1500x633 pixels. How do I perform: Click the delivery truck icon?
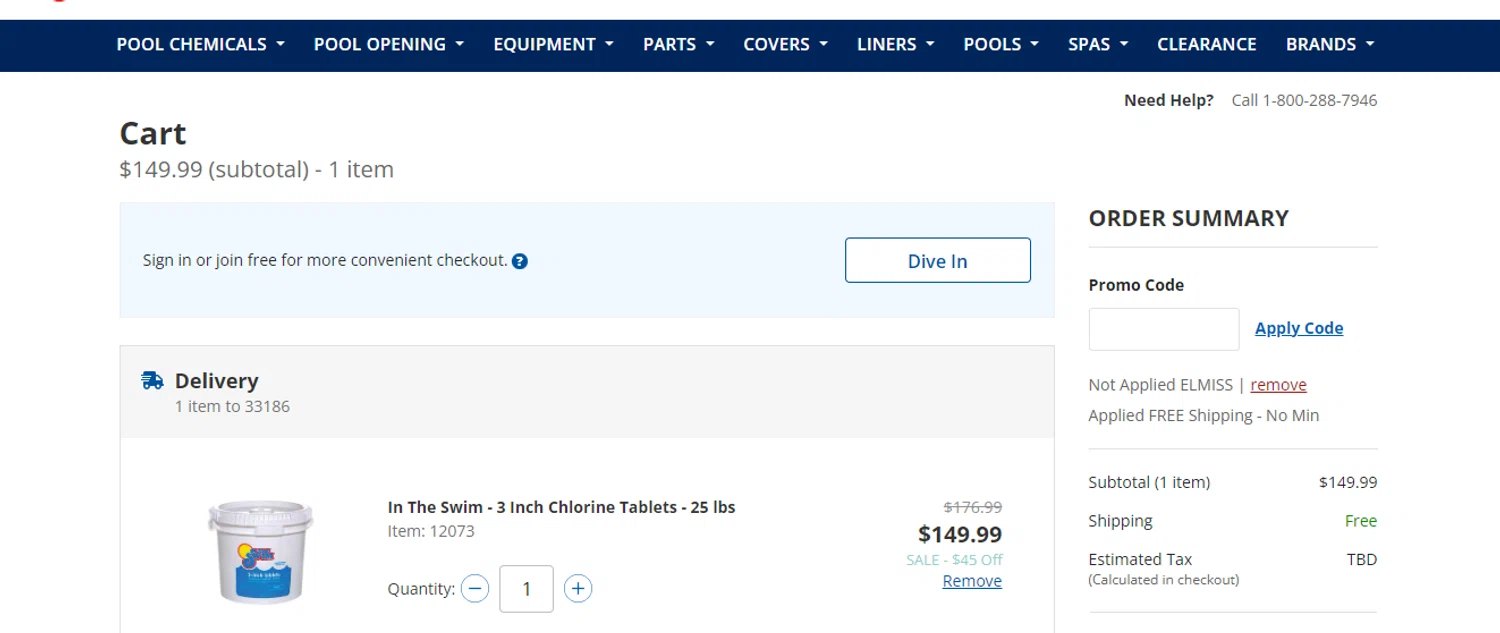click(152, 381)
